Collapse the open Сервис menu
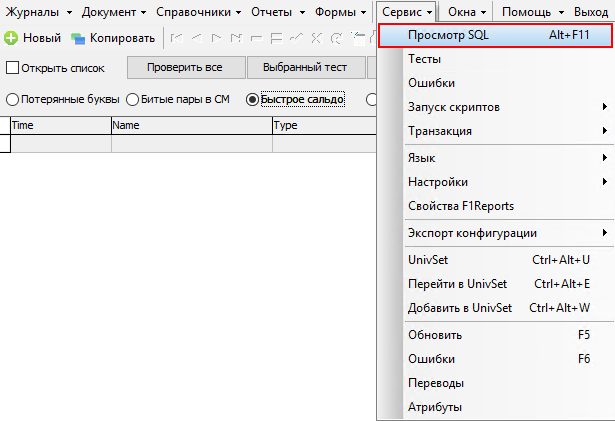This screenshot has width=615, height=421. (x=406, y=12)
